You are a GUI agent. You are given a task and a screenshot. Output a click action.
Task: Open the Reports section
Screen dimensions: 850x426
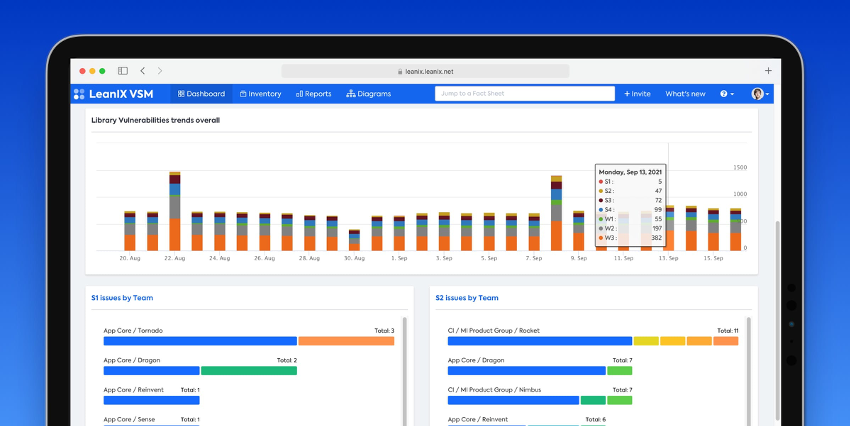(314, 94)
